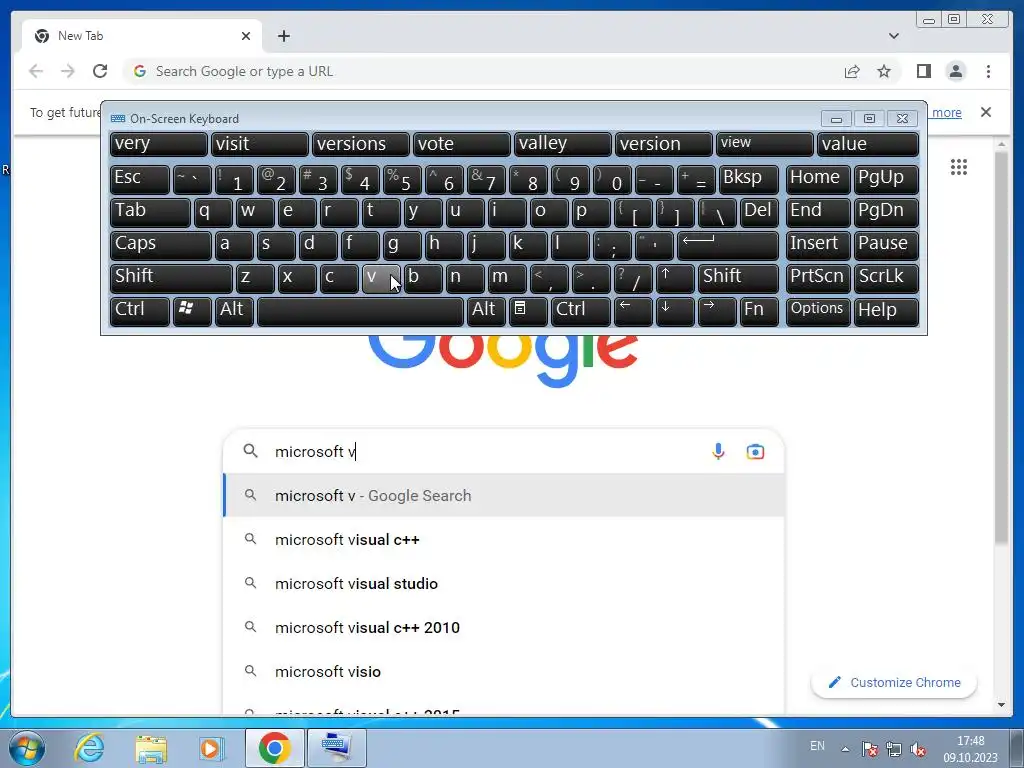
Task: Toggle Caps key on keyboard
Action: click(x=161, y=246)
